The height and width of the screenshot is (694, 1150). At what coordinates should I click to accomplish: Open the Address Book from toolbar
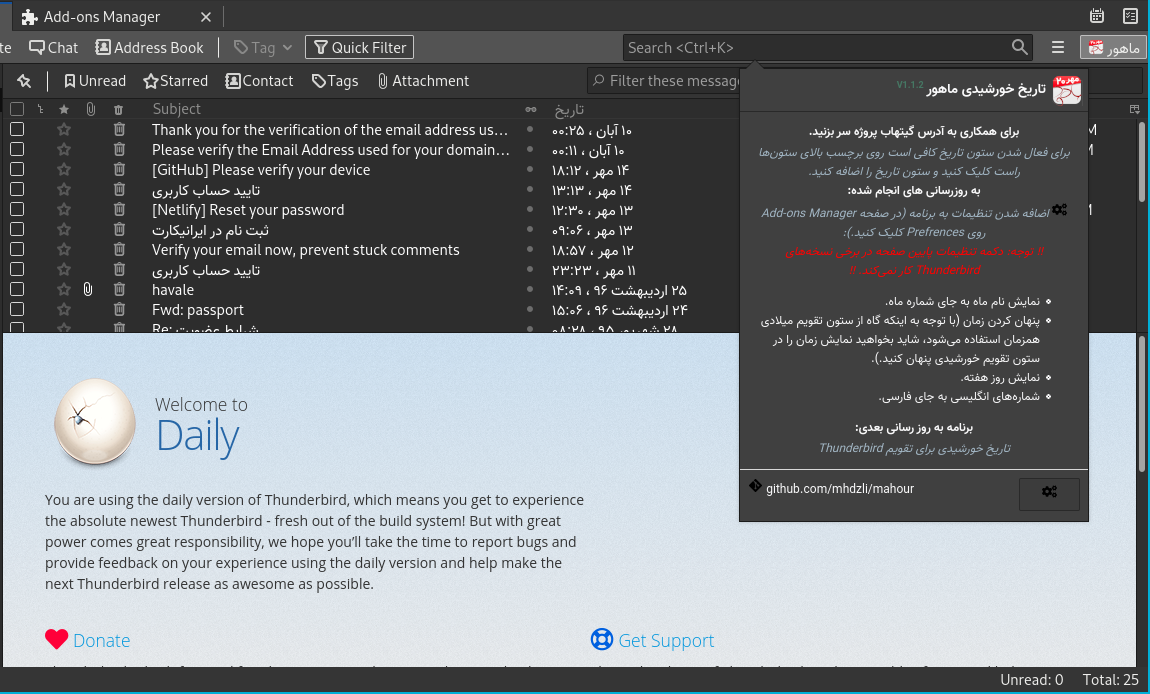click(x=149, y=47)
